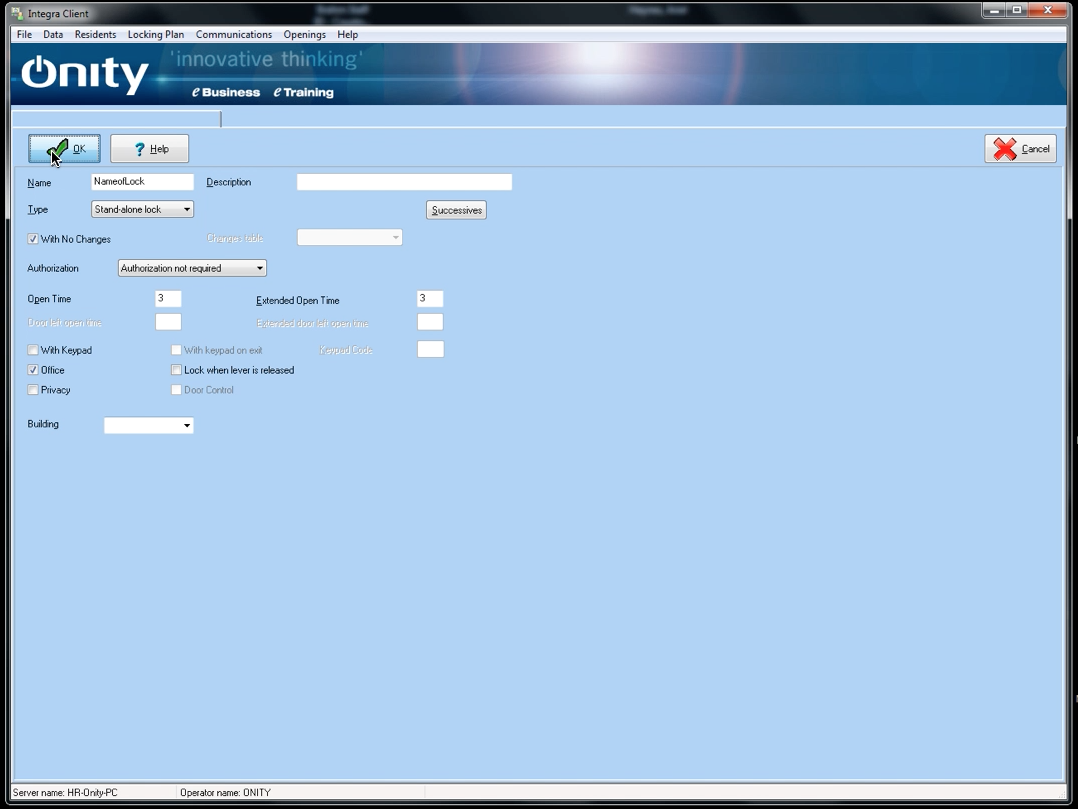Click the red X Cancel button
This screenshot has width=1078, height=809.
1020,149
